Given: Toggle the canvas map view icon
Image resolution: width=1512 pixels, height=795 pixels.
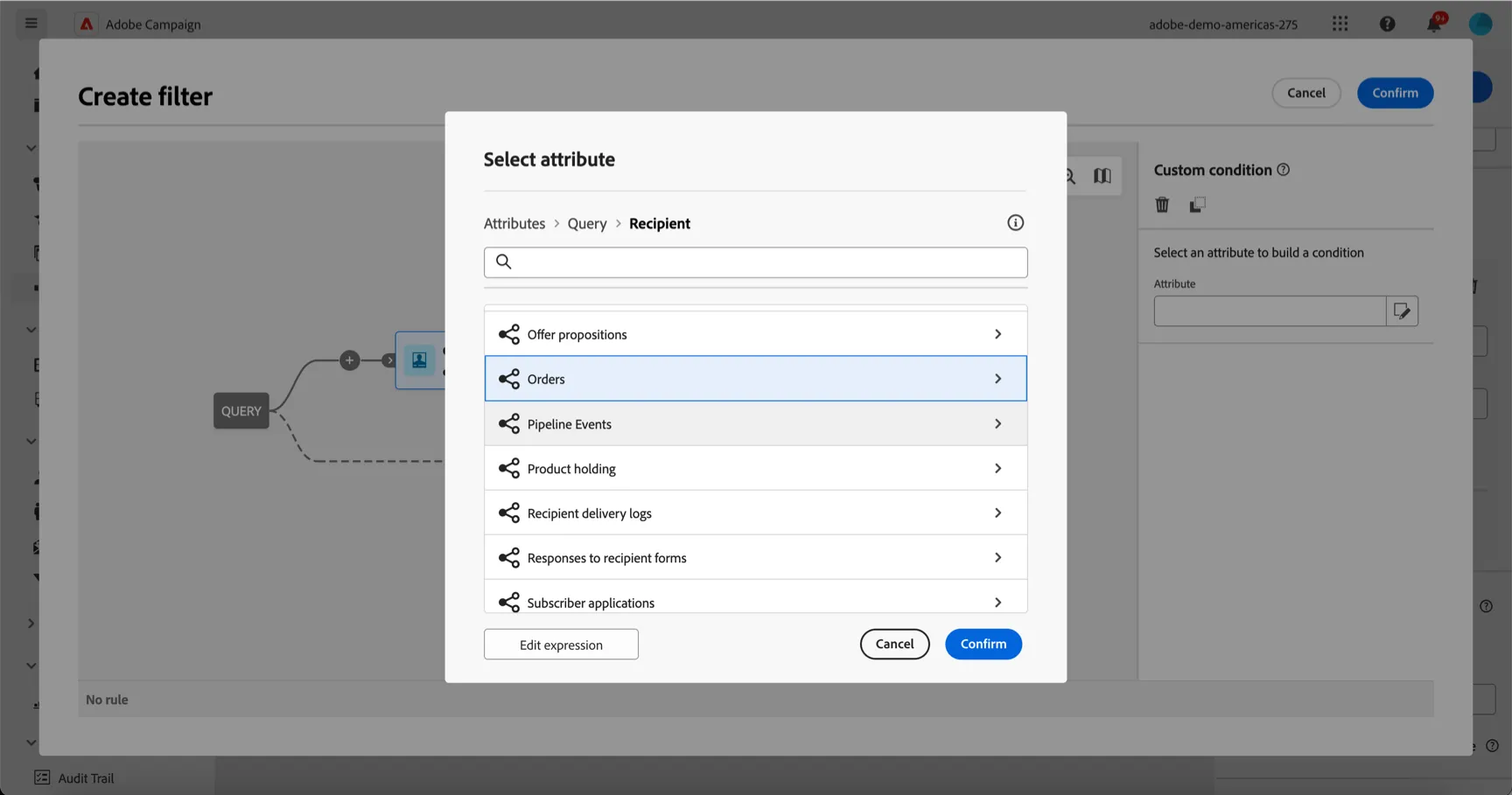Looking at the screenshot, I should click(x=1102, y=176).
